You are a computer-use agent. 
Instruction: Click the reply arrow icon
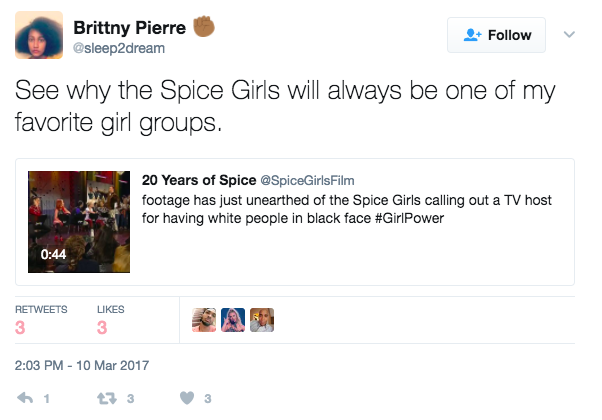tap(25, 398)
